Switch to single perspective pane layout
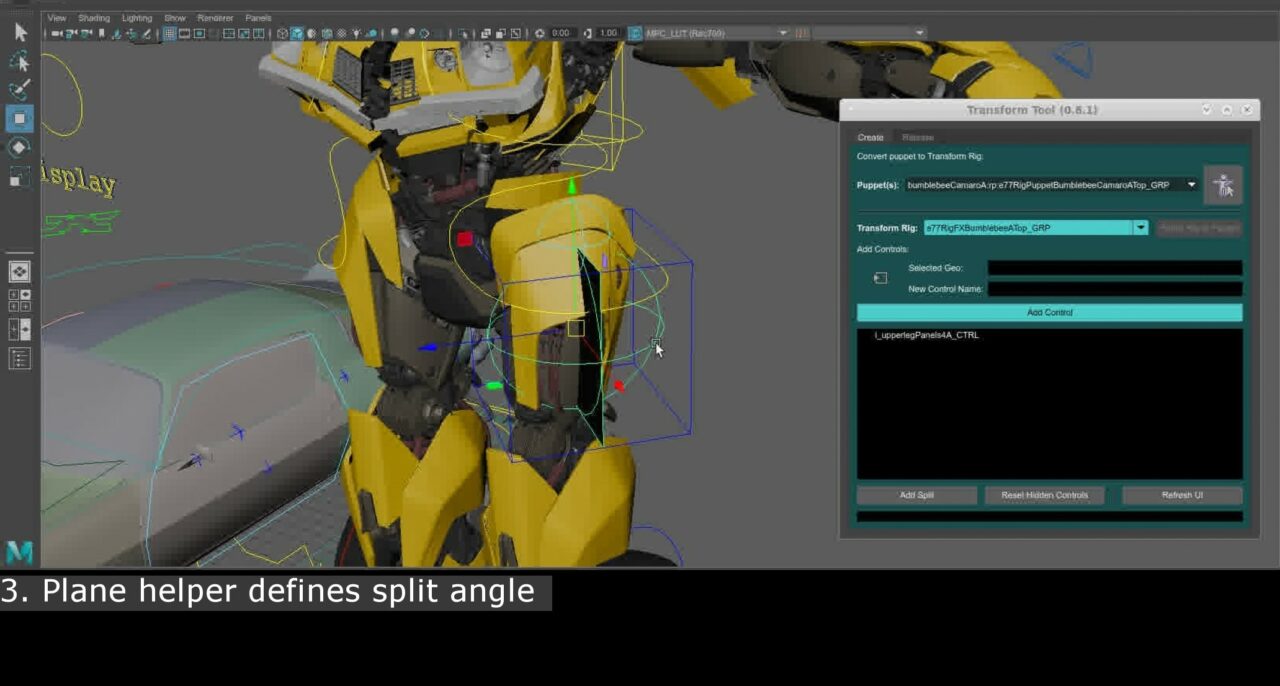The height and width of the screenshot is (686, 1280). (20, 272)
